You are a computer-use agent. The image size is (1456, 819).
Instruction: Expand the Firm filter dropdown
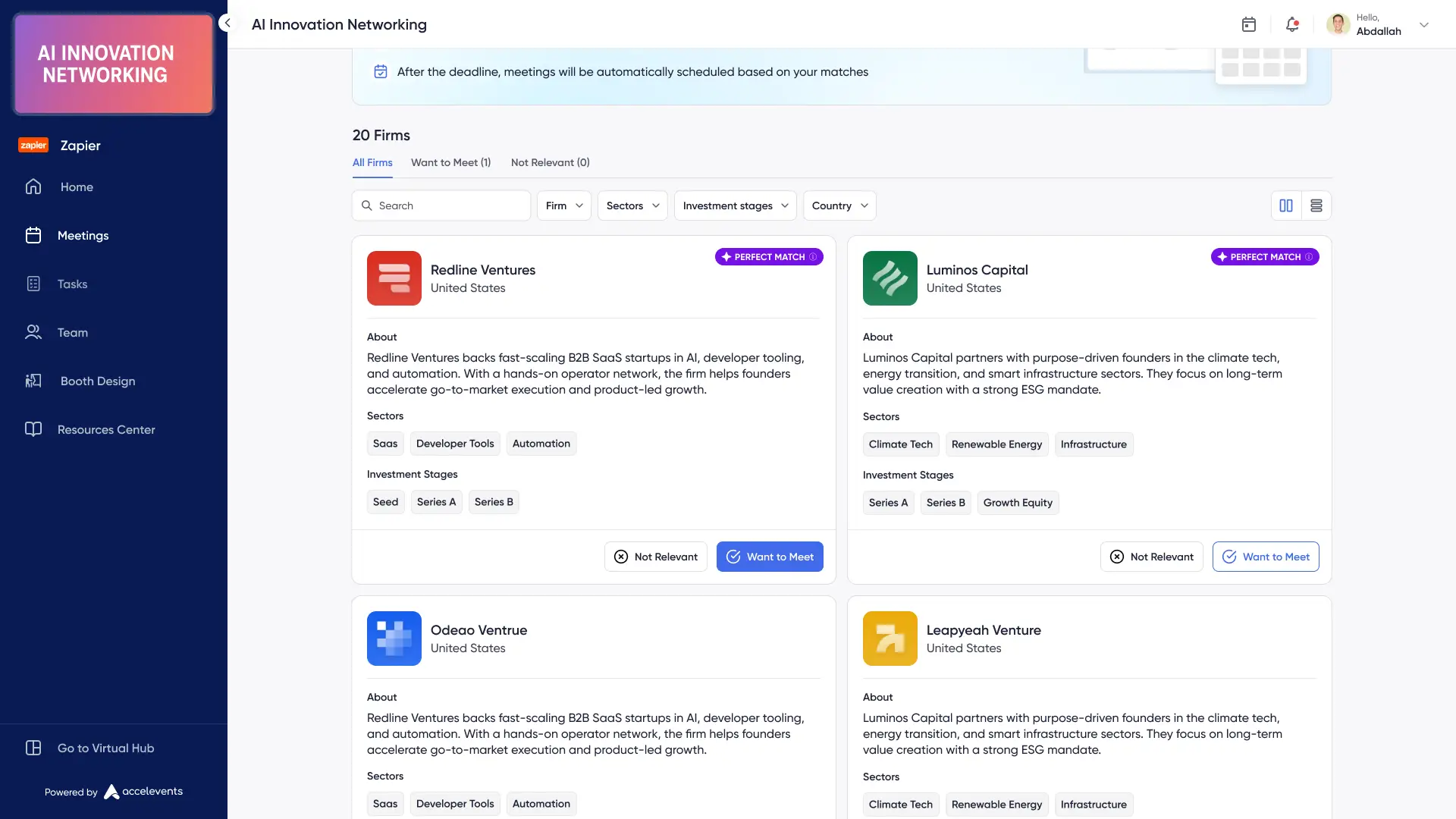[563, 206]
